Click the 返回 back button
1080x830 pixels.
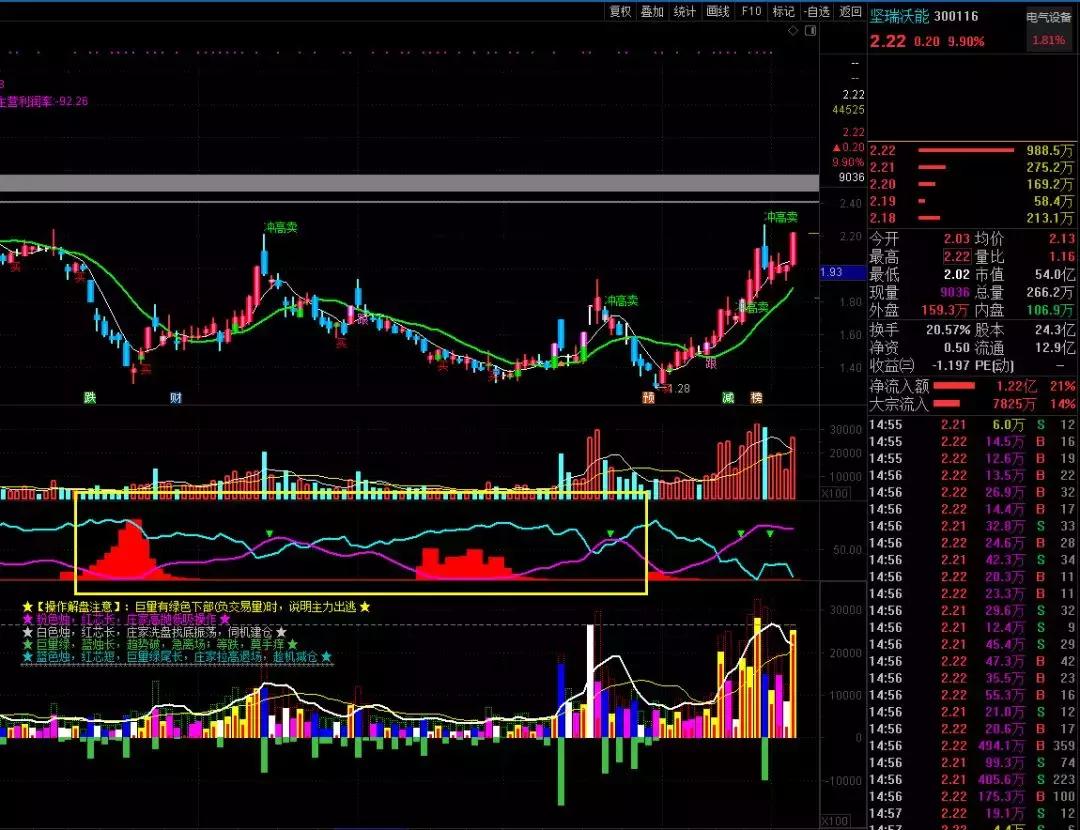point(851,11)
